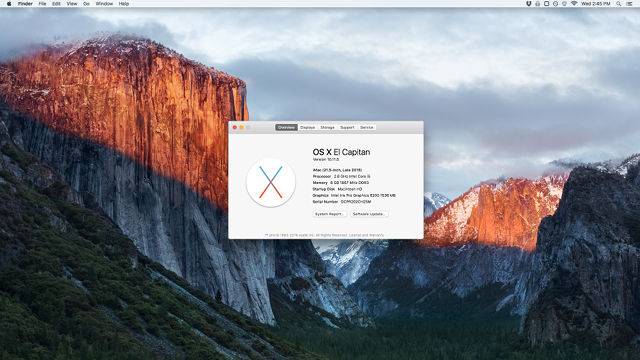Viewport: 640px width, 360px height.
Task: Click the System Report button
Action: (330, 214)
